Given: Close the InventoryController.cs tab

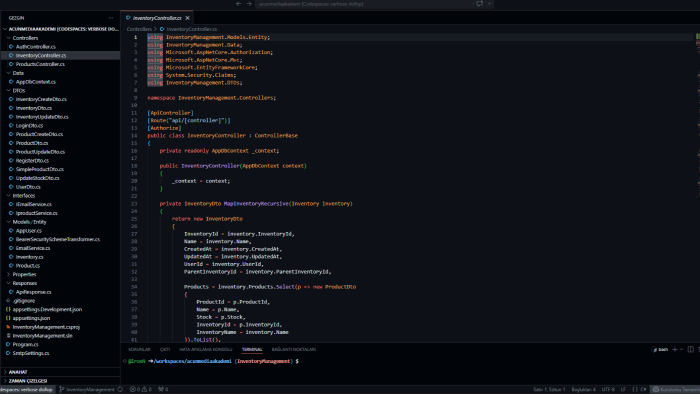Looking at the screenshot, I should [188, 18].
